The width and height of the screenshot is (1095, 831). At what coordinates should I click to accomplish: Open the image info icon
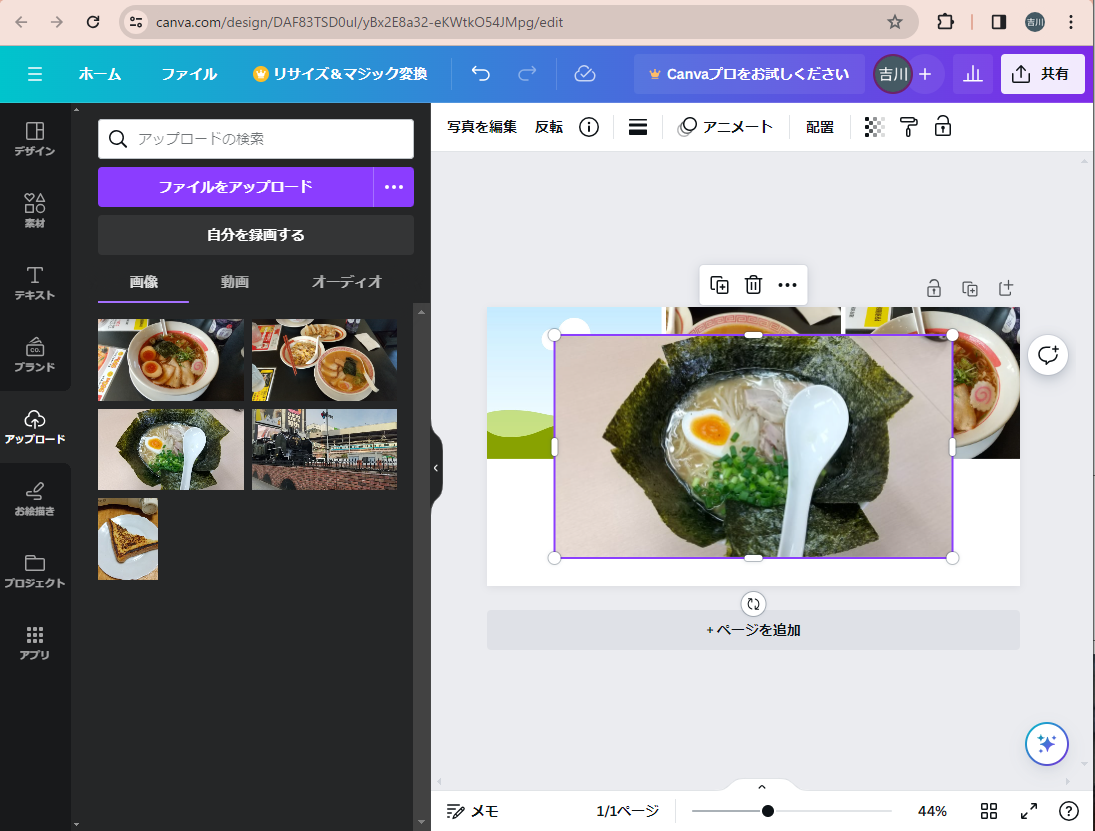click(589, 127)
